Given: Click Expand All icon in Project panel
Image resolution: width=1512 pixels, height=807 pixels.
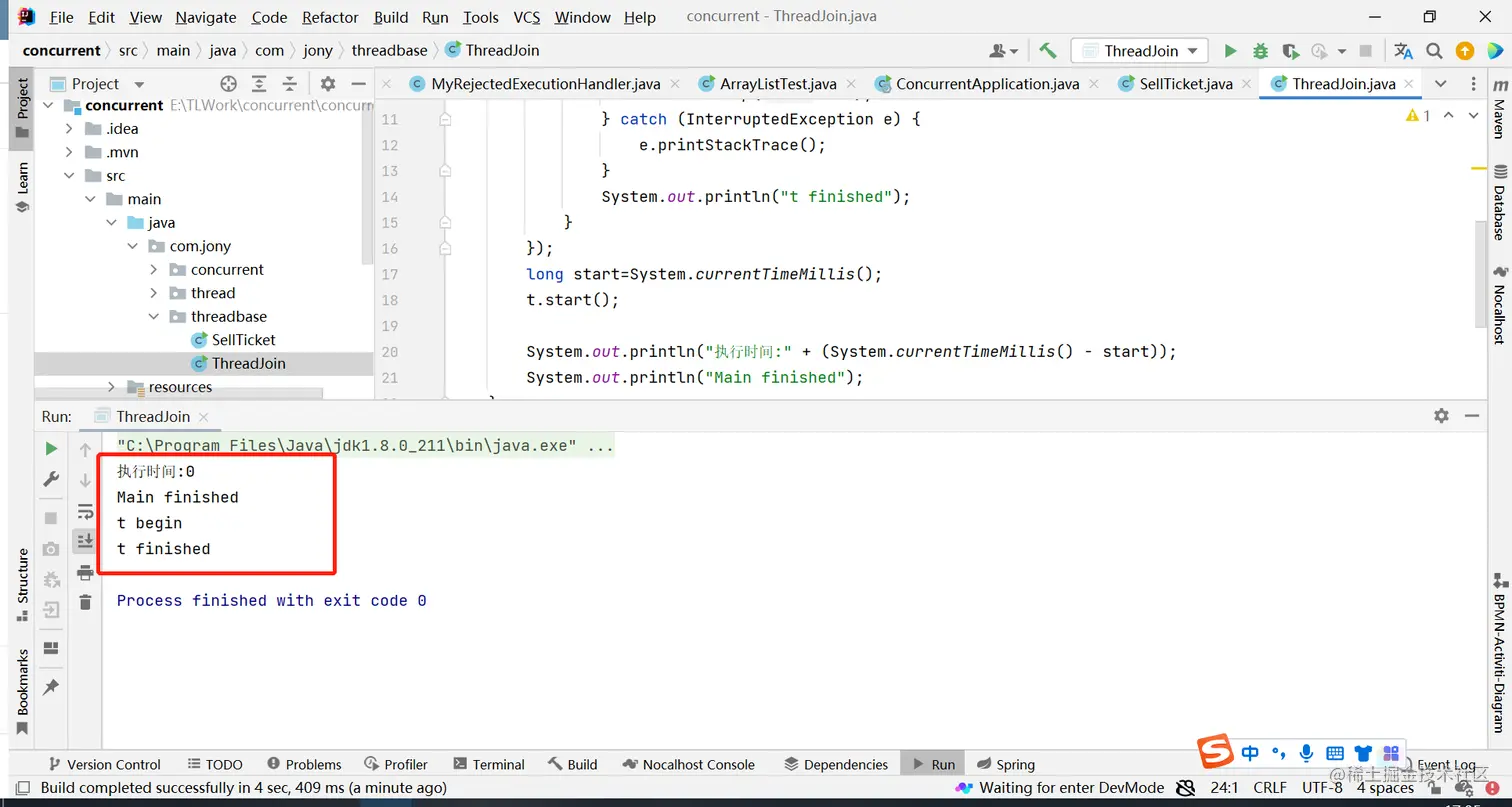Looking at the screenshot, I should point(259,84).
